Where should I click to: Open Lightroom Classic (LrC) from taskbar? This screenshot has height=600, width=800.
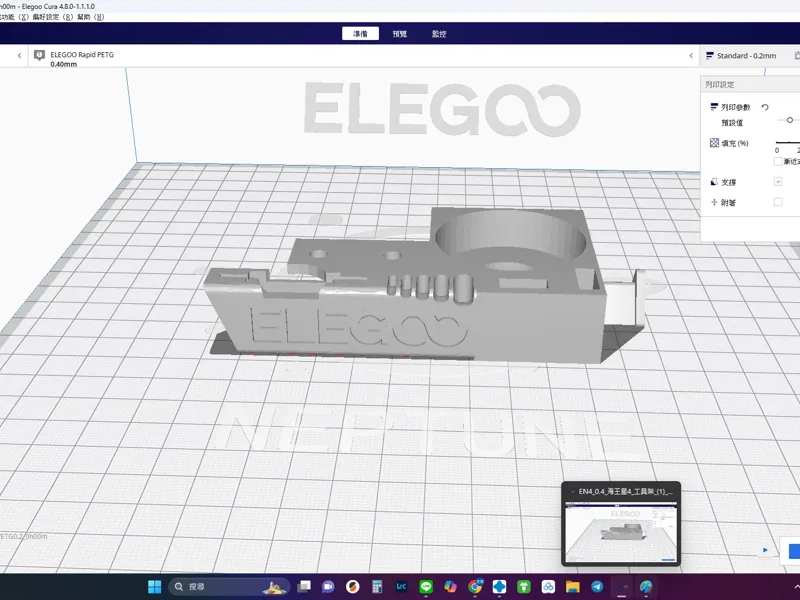(x=401, y=587)
